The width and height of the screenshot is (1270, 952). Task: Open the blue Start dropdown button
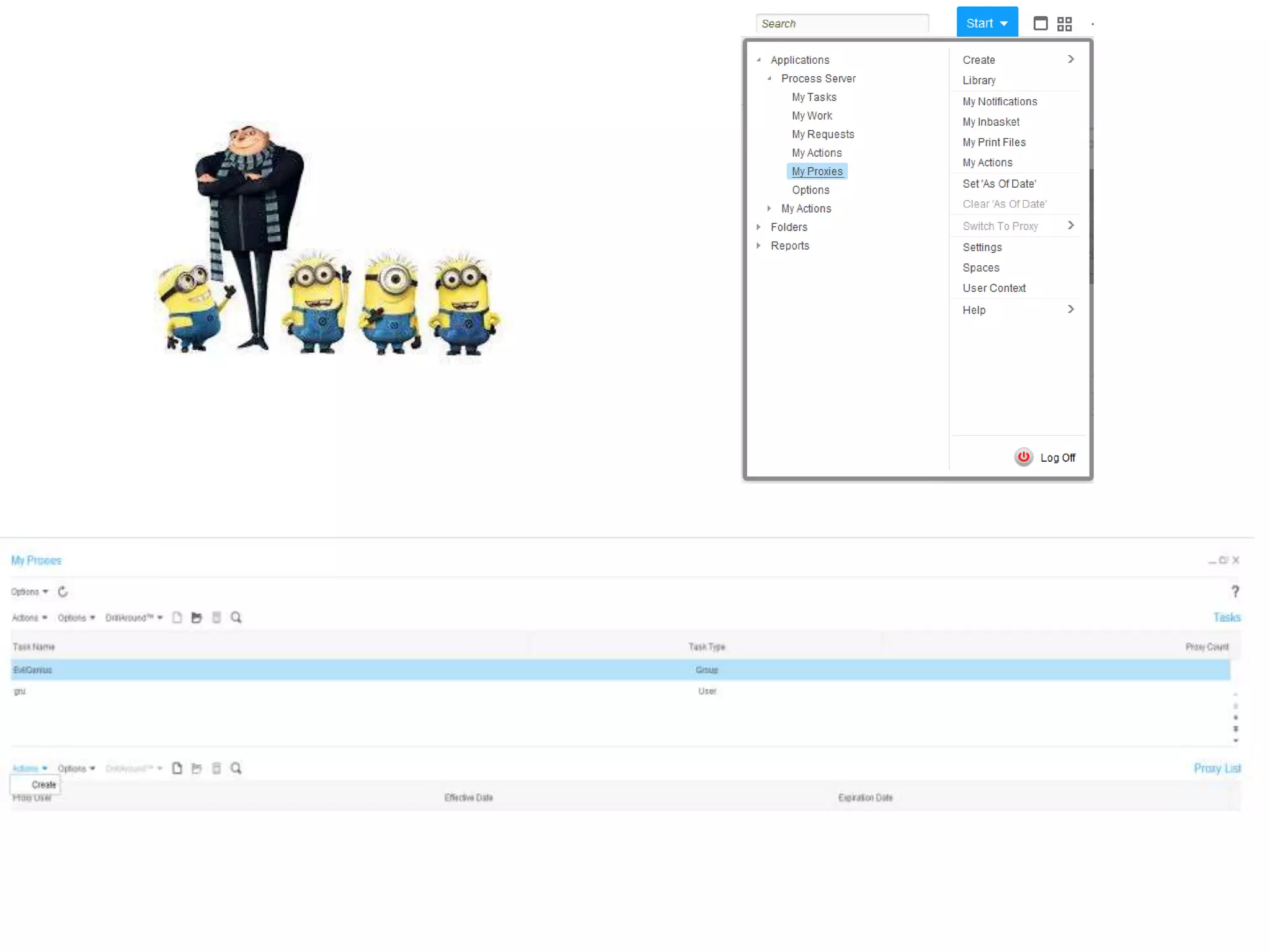pyautogui.click(x=987, y=23)
